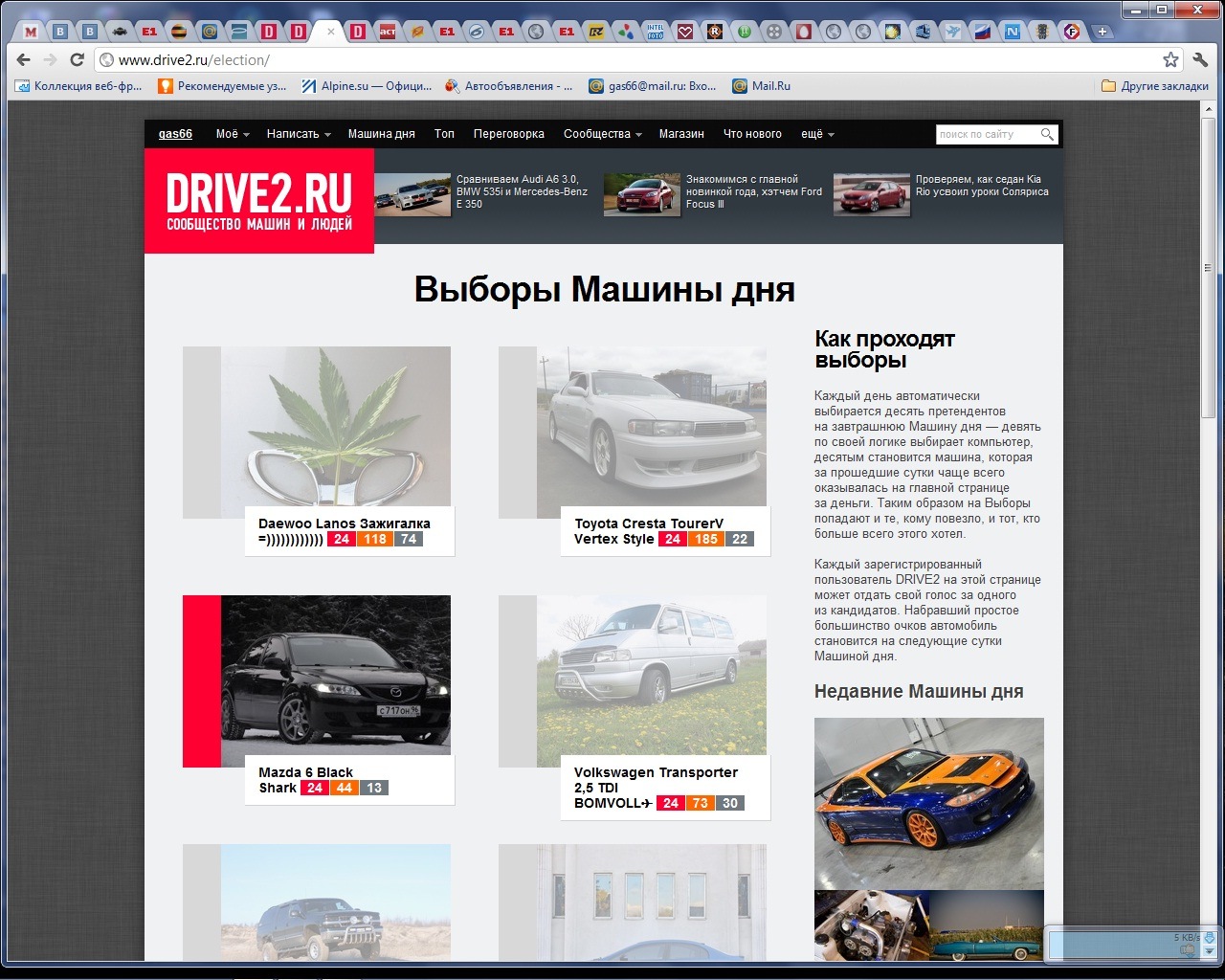This screenshot has width=1225, height=980.
Task: Click the site search input field
Action: 987,134
